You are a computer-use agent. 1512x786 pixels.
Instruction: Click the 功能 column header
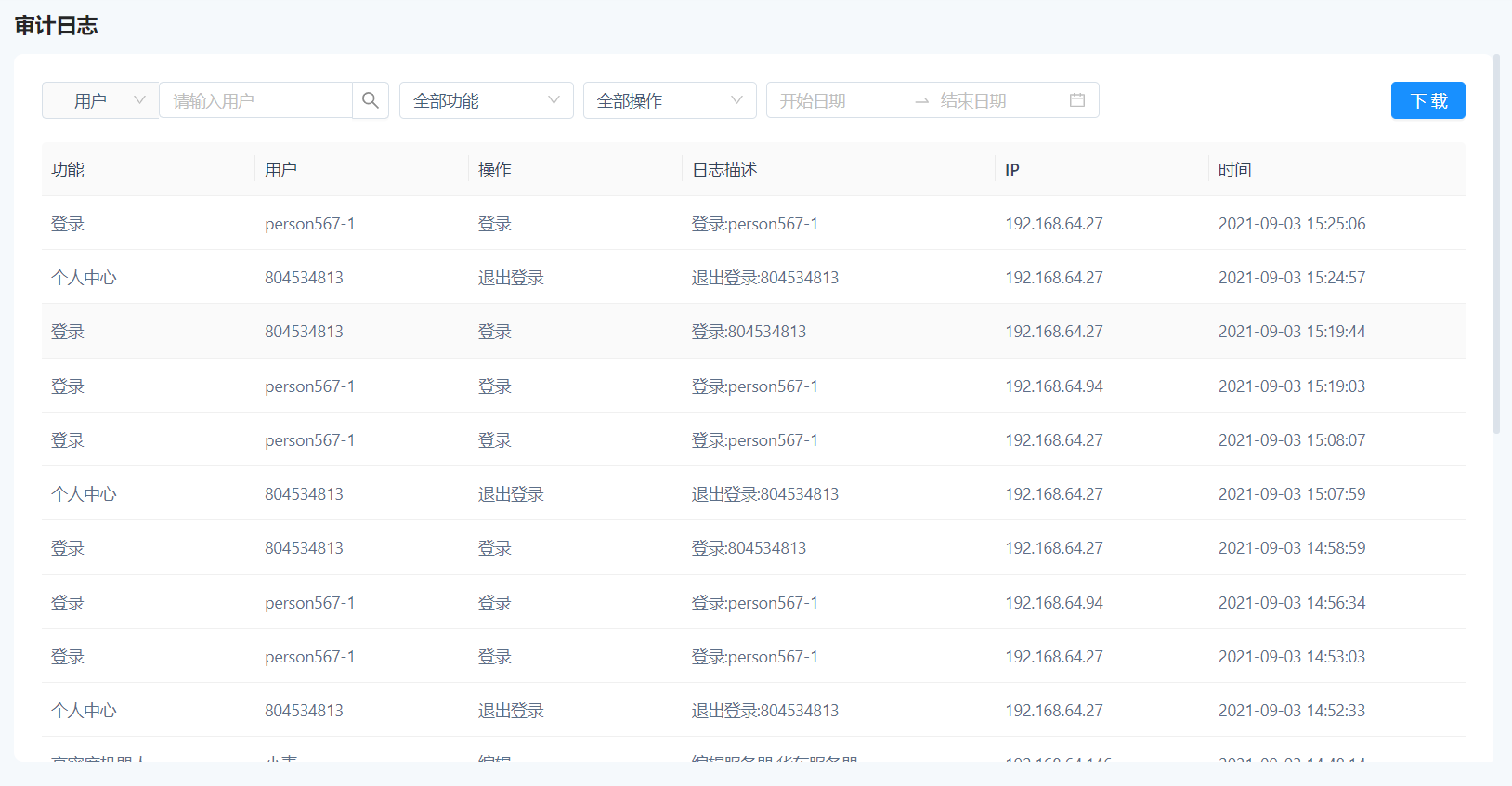pyautogui.click(x=68, y=170)
